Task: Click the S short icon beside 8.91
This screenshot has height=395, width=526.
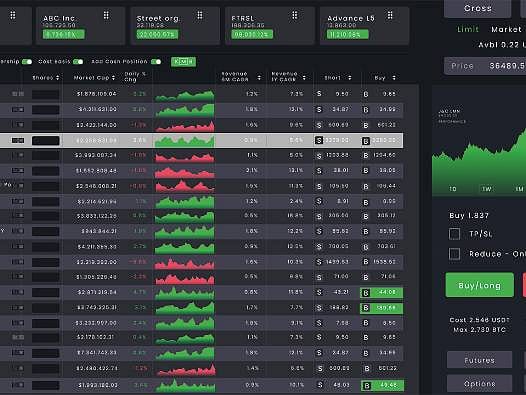Action: click(x=319, y=201)
